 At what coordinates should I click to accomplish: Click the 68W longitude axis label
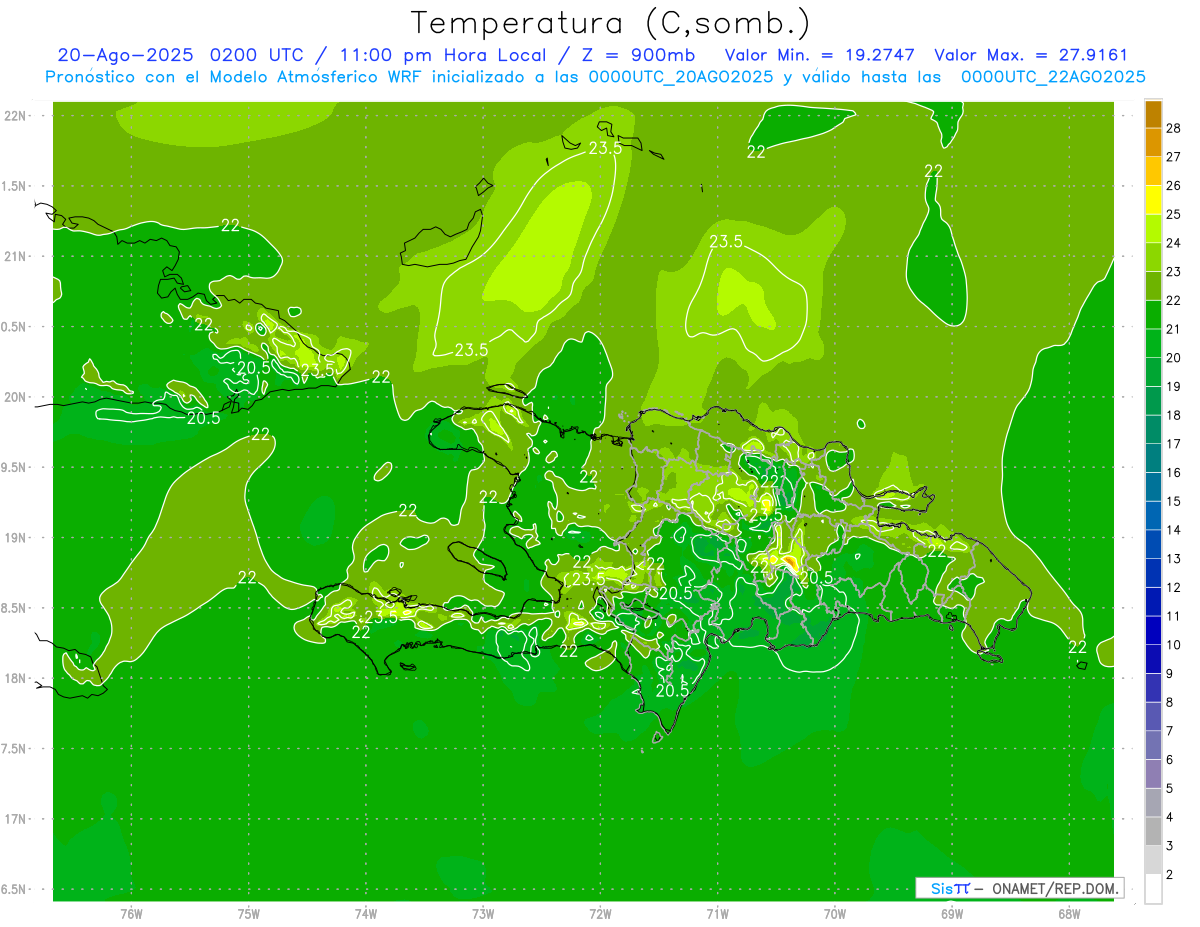coord(1069,913)
